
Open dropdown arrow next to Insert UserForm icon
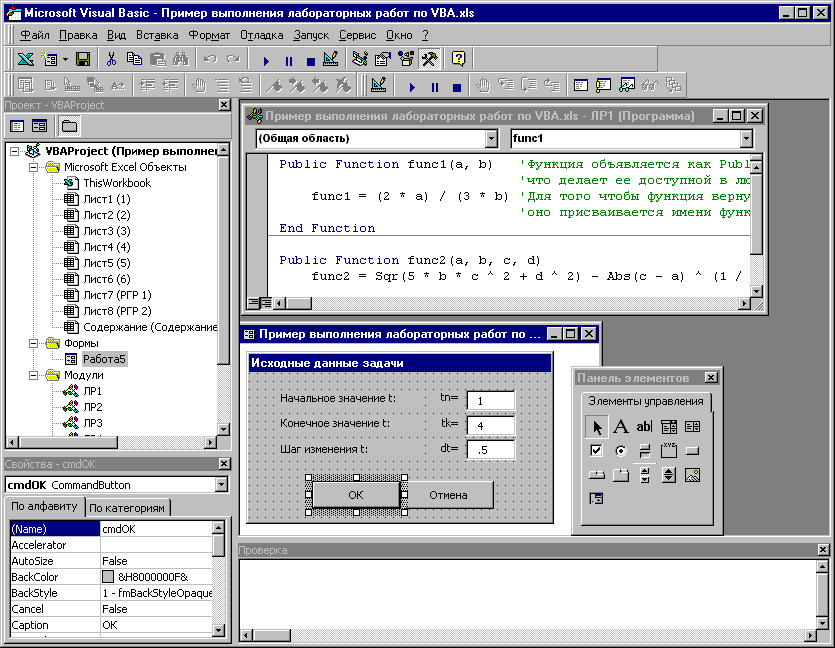click(x=66, y=59)
